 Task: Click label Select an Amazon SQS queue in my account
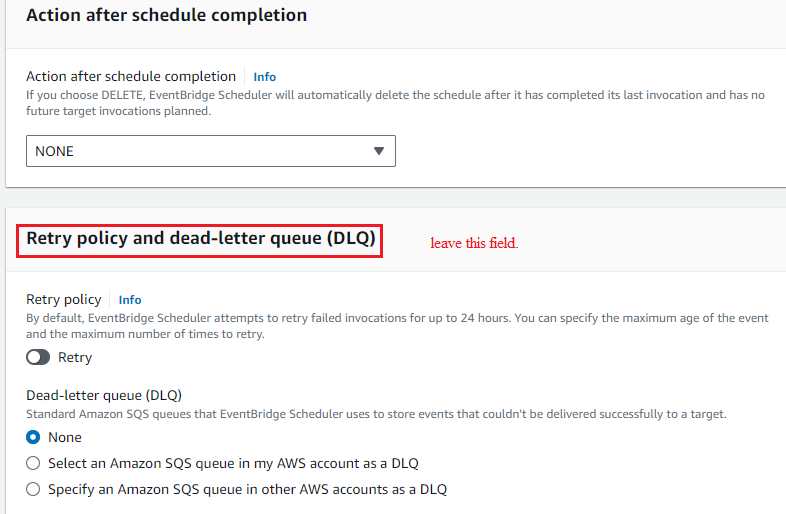233,463
